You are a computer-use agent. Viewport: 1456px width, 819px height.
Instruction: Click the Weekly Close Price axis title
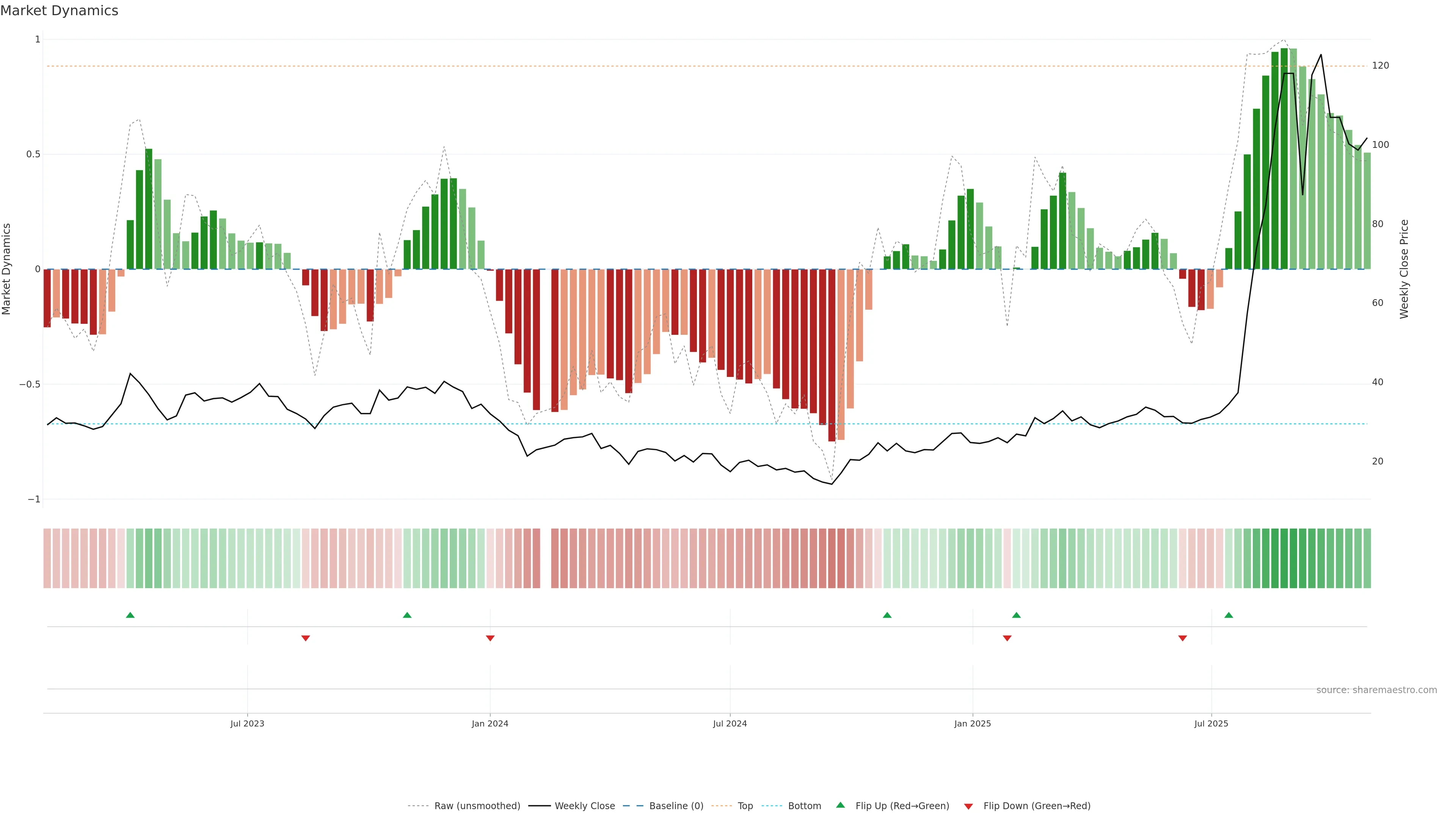(x=1404, y=269)
